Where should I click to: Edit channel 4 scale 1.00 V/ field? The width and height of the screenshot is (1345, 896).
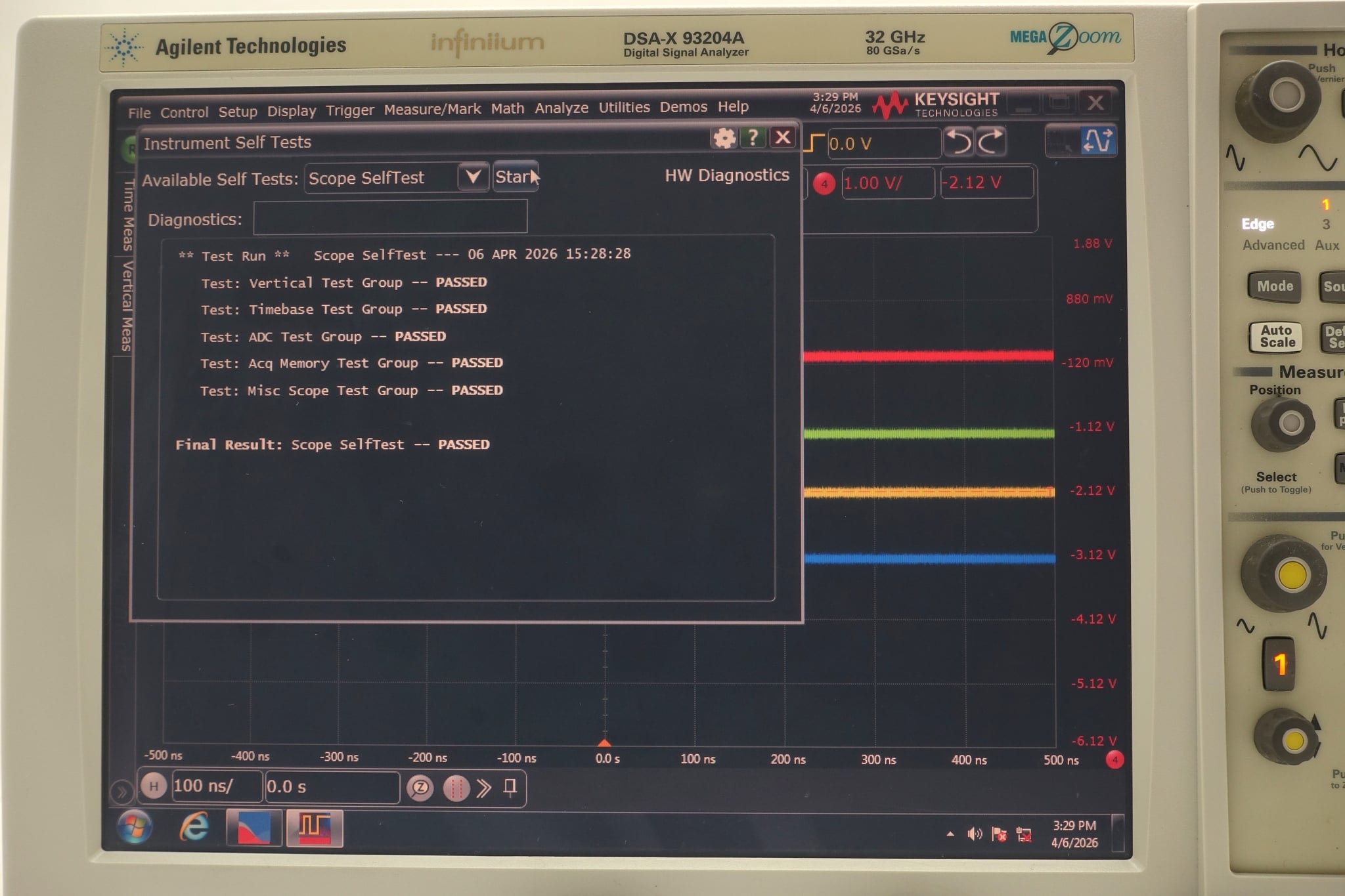click(887, 183)
